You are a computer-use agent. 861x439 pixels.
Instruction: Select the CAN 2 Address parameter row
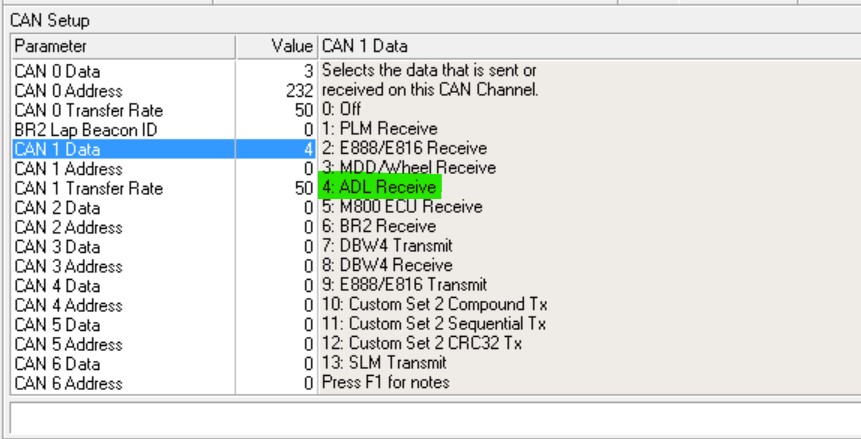(164, 227)
